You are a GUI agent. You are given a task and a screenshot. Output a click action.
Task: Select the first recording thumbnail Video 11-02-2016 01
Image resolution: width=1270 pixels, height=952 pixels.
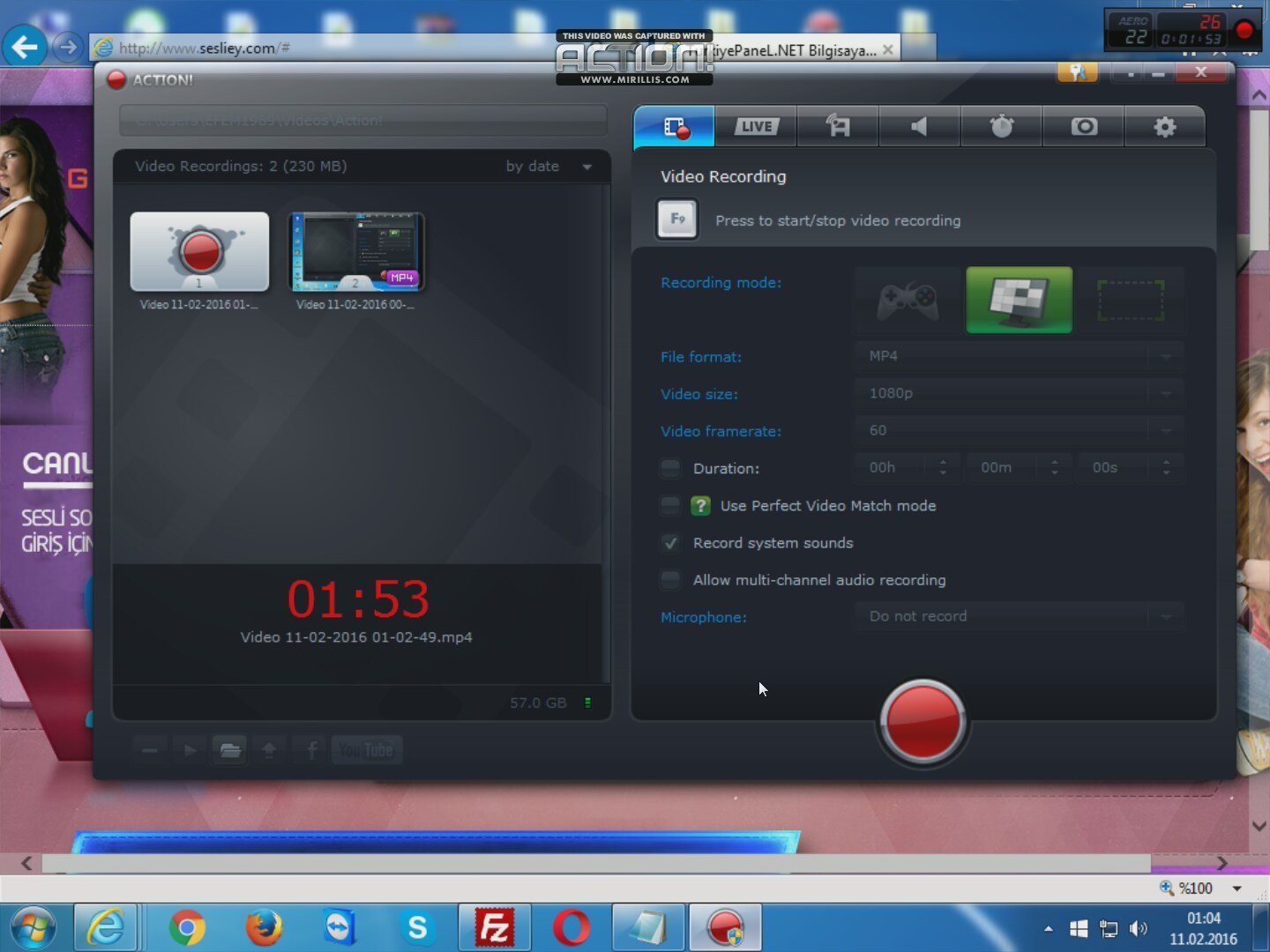click(x=199, y=251)
